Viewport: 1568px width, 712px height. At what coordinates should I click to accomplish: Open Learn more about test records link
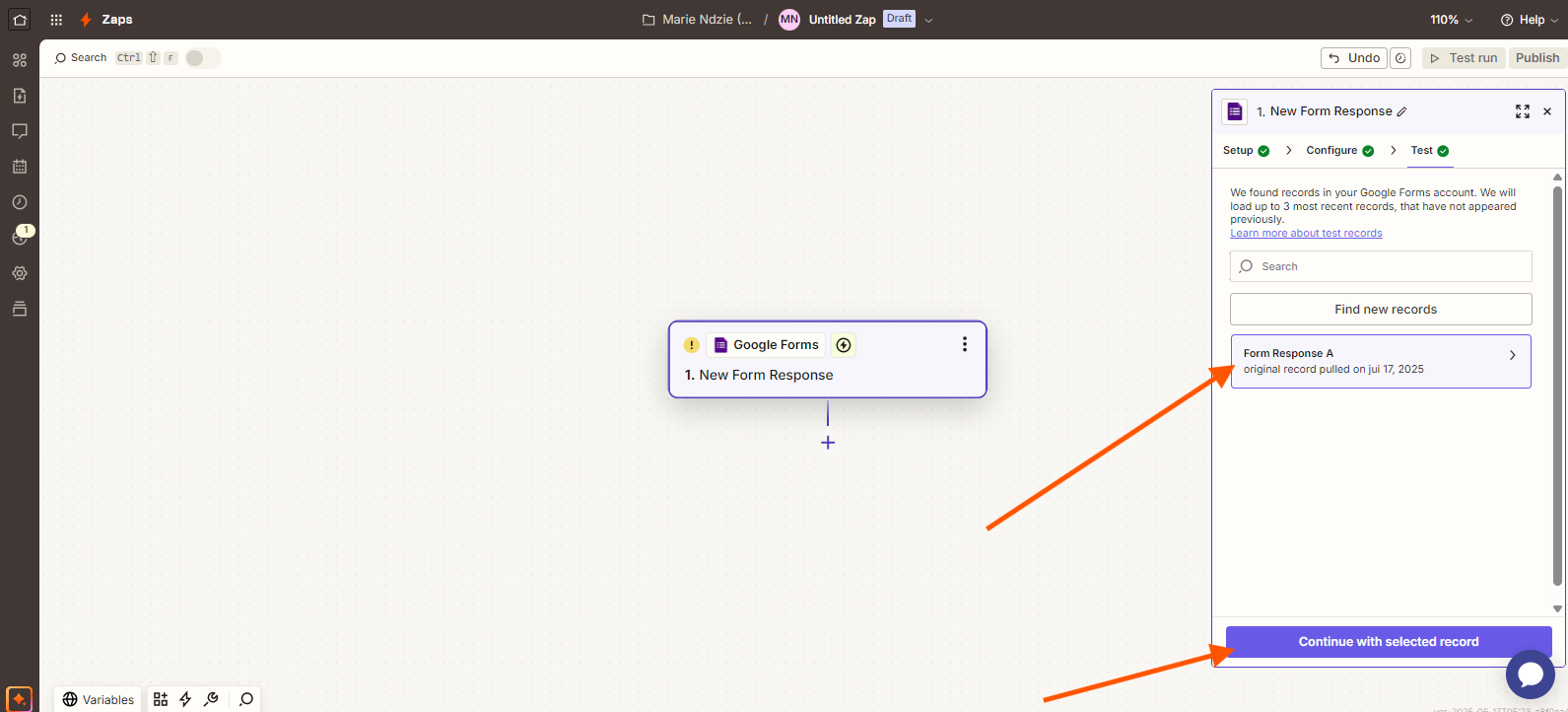point(1306,234)
